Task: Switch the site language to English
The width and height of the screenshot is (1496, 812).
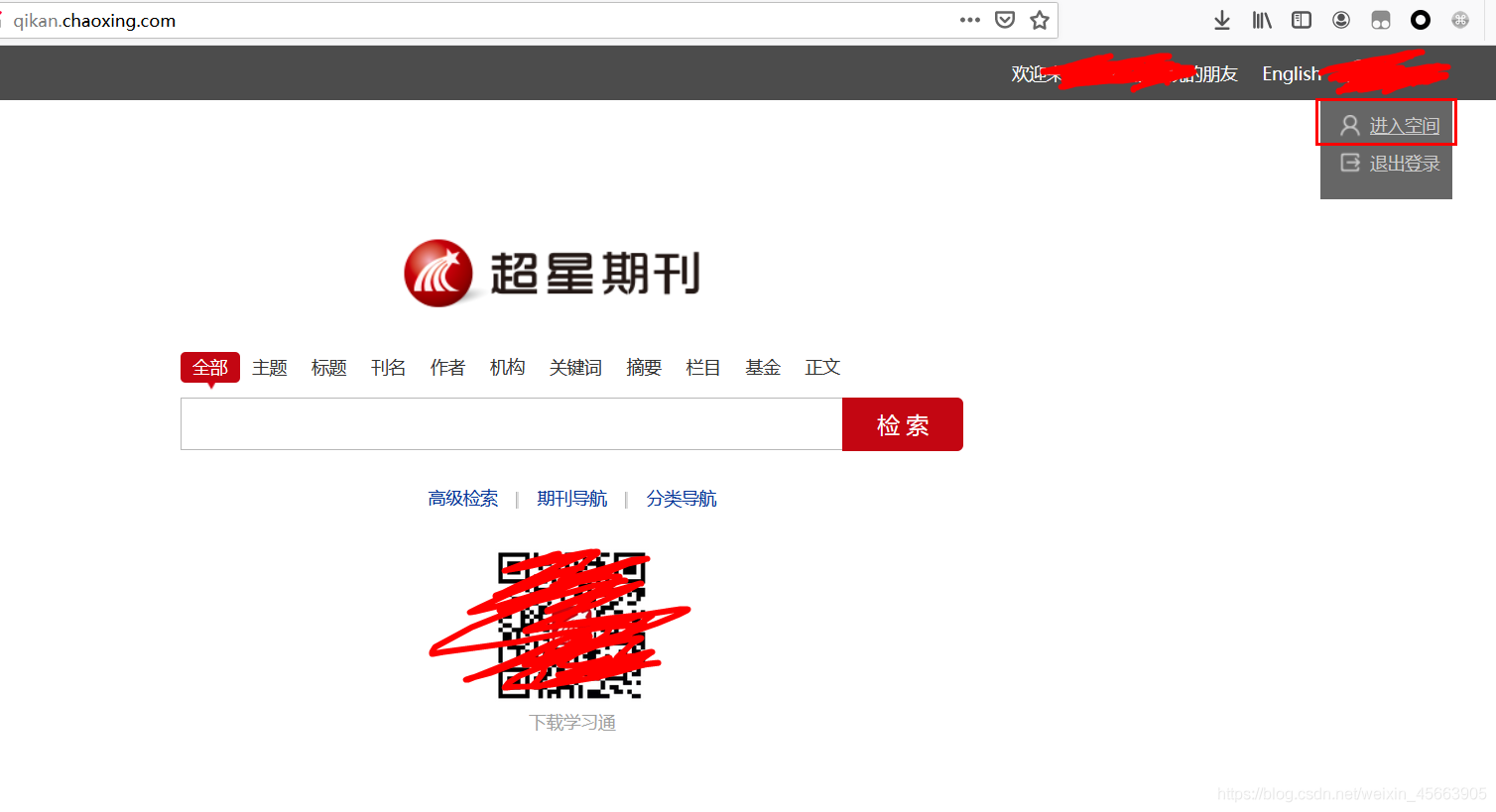Action: pyautogui.click(x=1291, y=73)
